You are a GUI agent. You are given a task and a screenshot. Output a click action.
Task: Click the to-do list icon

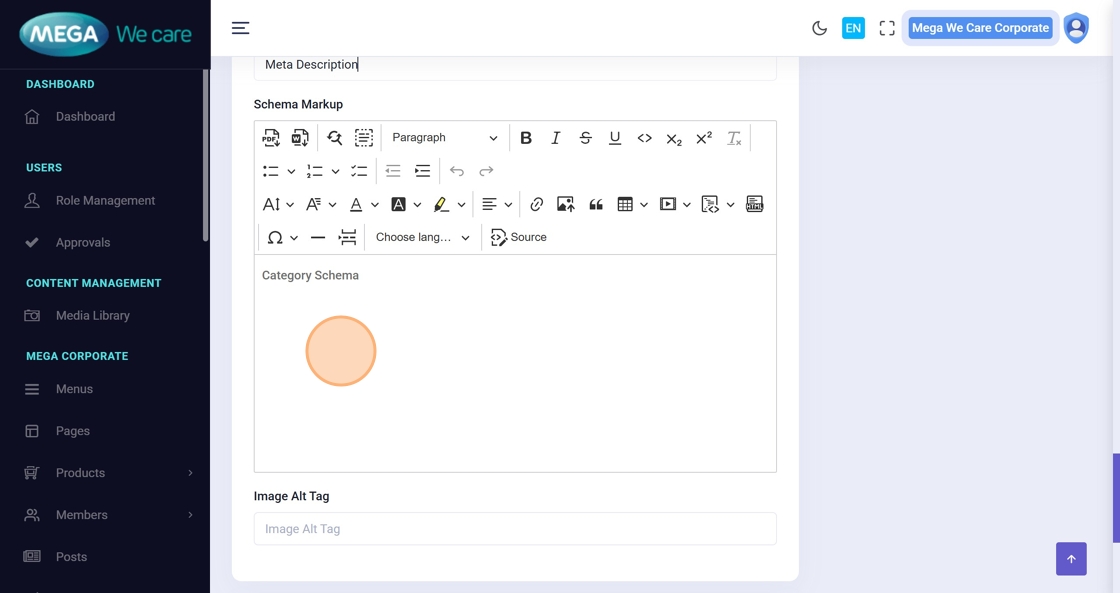point(359,171)
